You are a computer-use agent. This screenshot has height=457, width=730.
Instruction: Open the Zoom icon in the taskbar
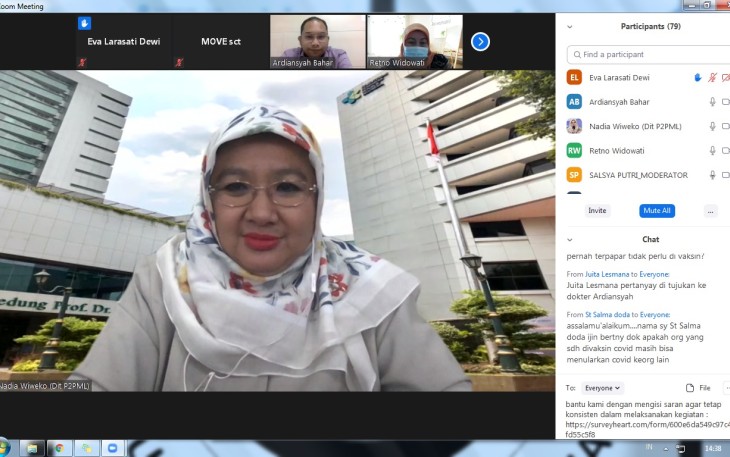(x=113, y=448)
